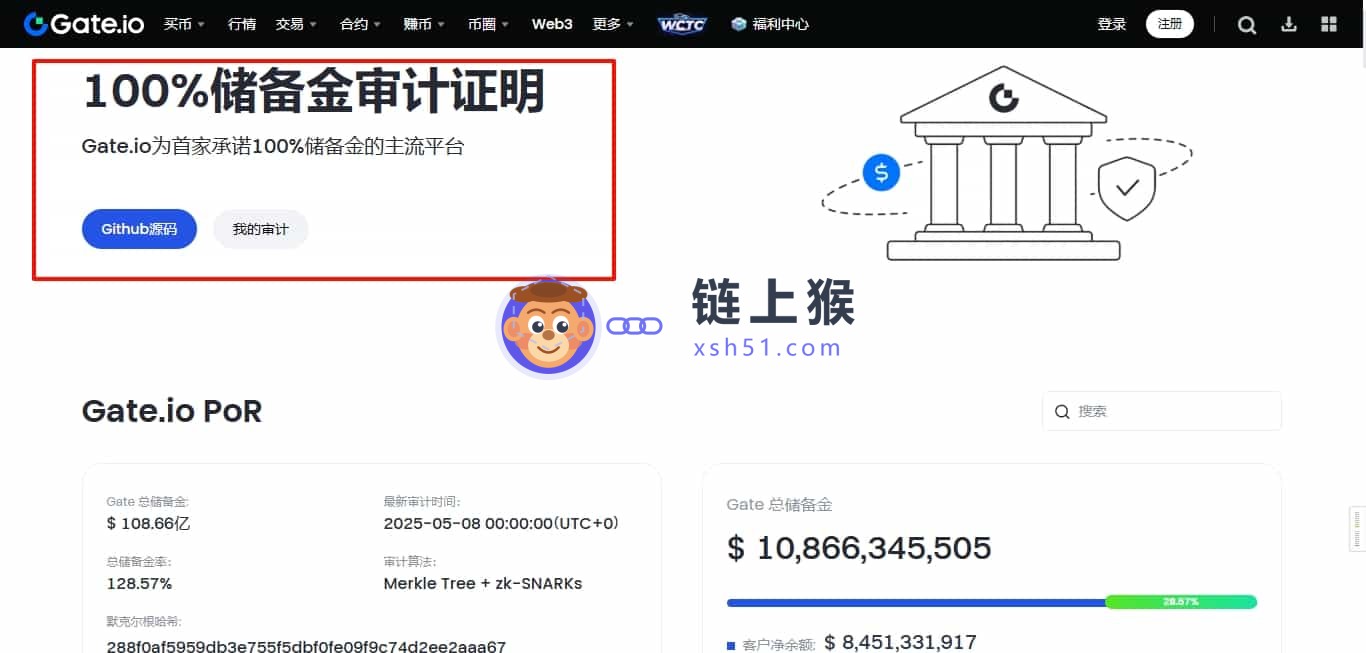Expand the 合约 dropdown menu
The height and width of the screenshot is (653, 1366).
click(361, 24)
